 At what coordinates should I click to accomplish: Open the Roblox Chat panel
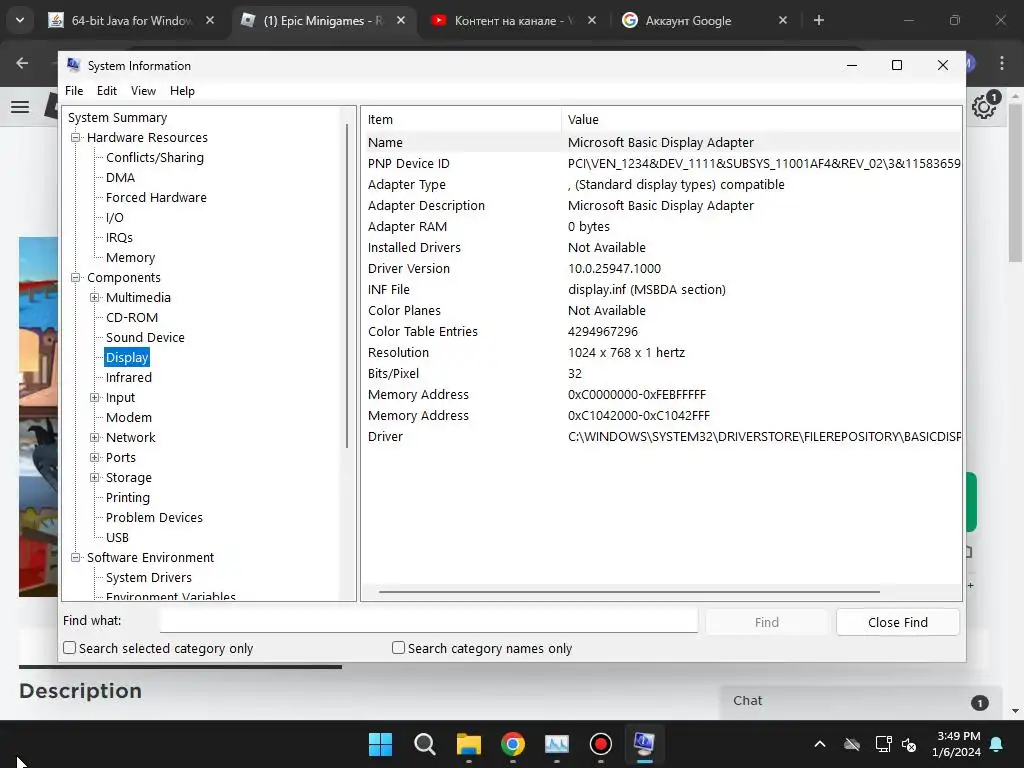tap(861, 701)
